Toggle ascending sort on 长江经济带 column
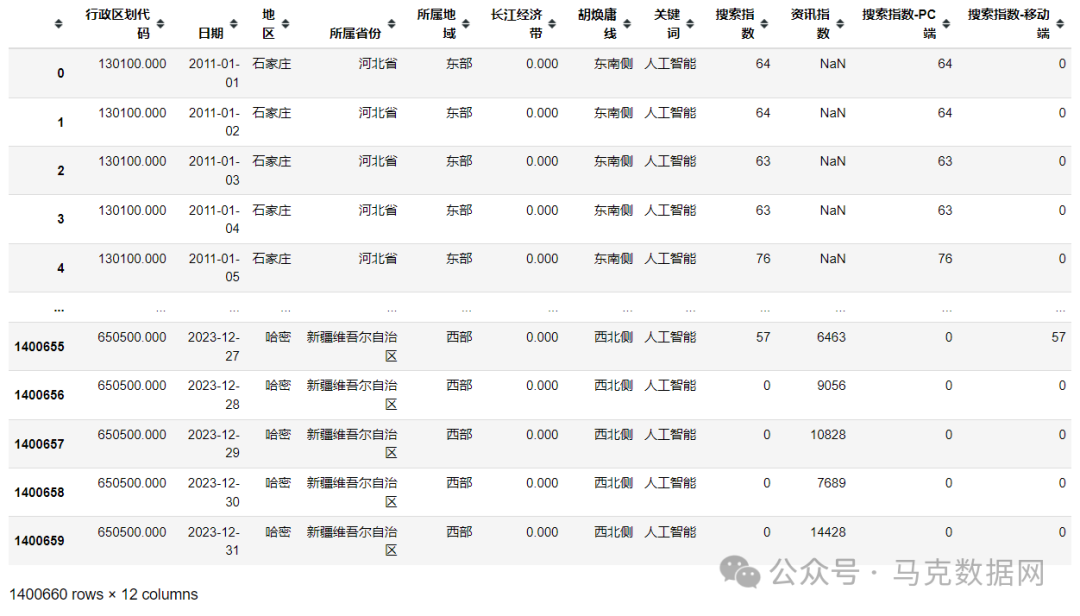Screen dimensions: 1080x616 (552, 22)
